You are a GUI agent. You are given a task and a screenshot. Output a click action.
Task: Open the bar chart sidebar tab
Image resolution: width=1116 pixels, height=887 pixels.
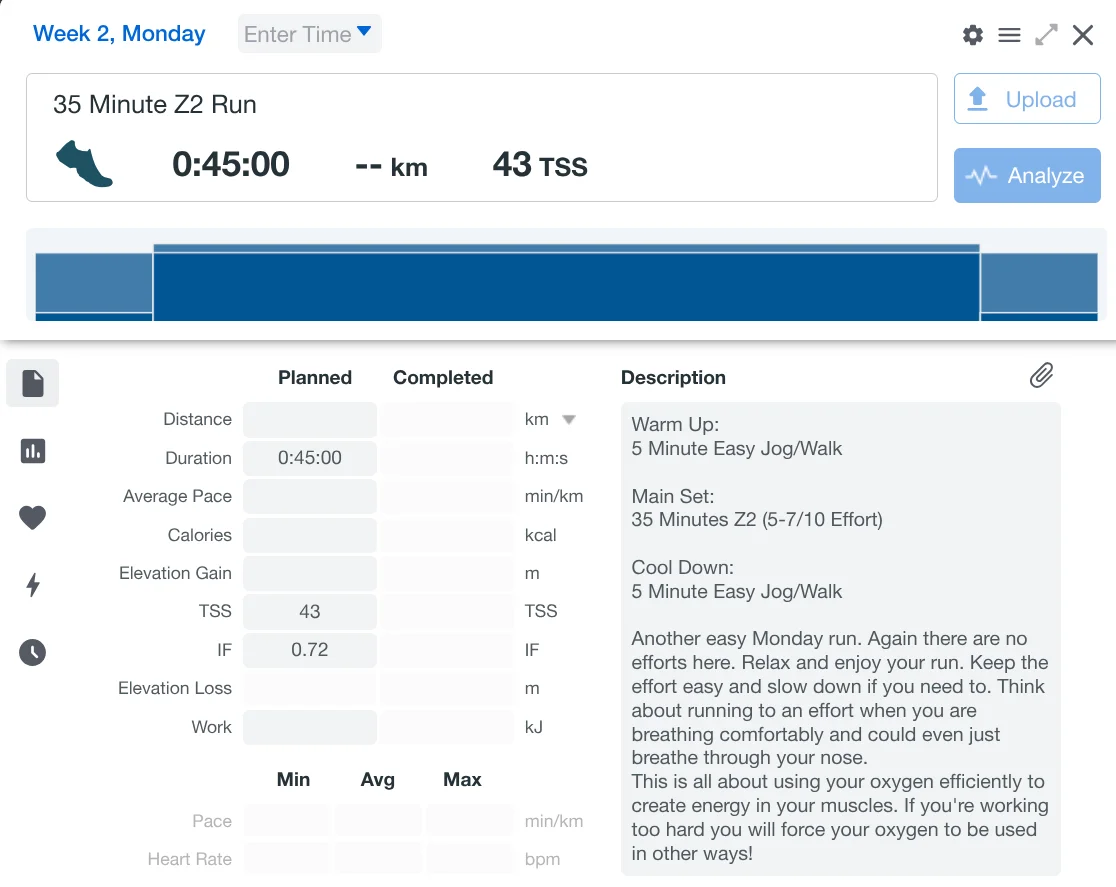(x=33, y=451)
